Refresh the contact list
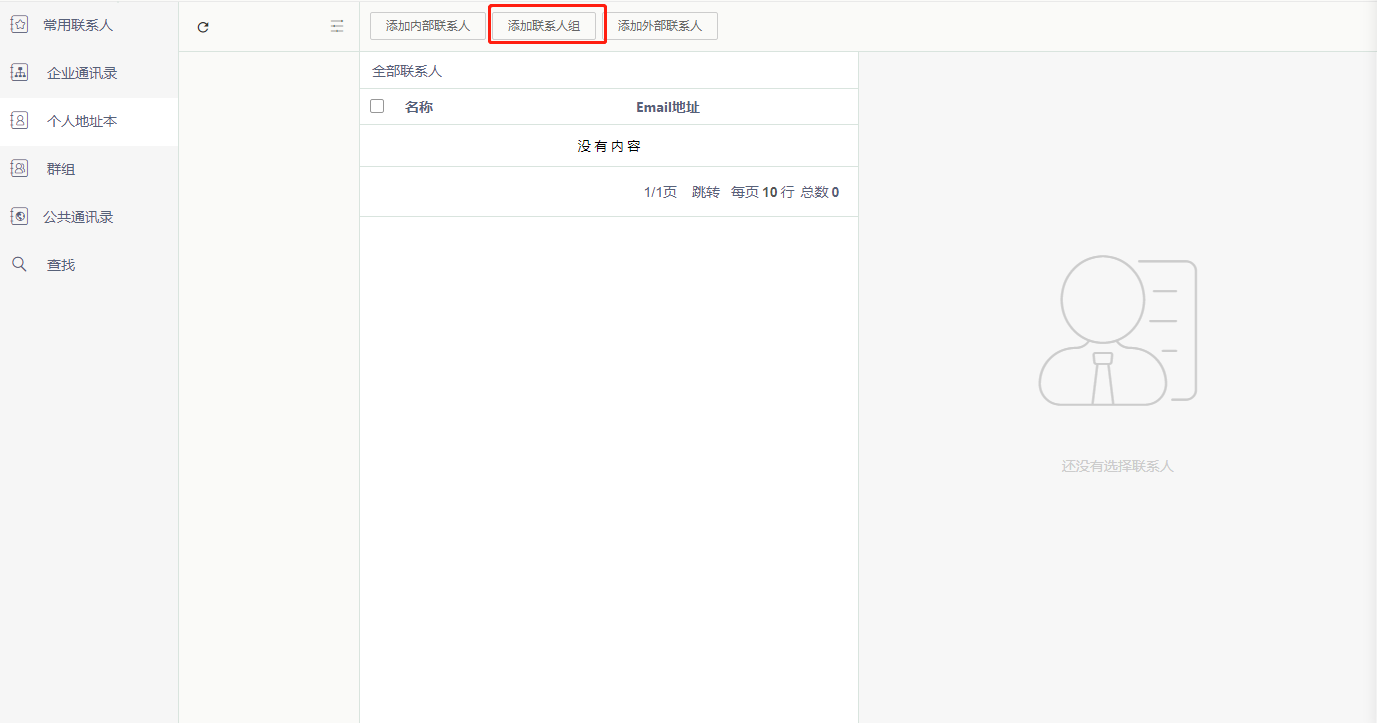Viewport: 1377px width, 723px height. (x=203, y=27)
